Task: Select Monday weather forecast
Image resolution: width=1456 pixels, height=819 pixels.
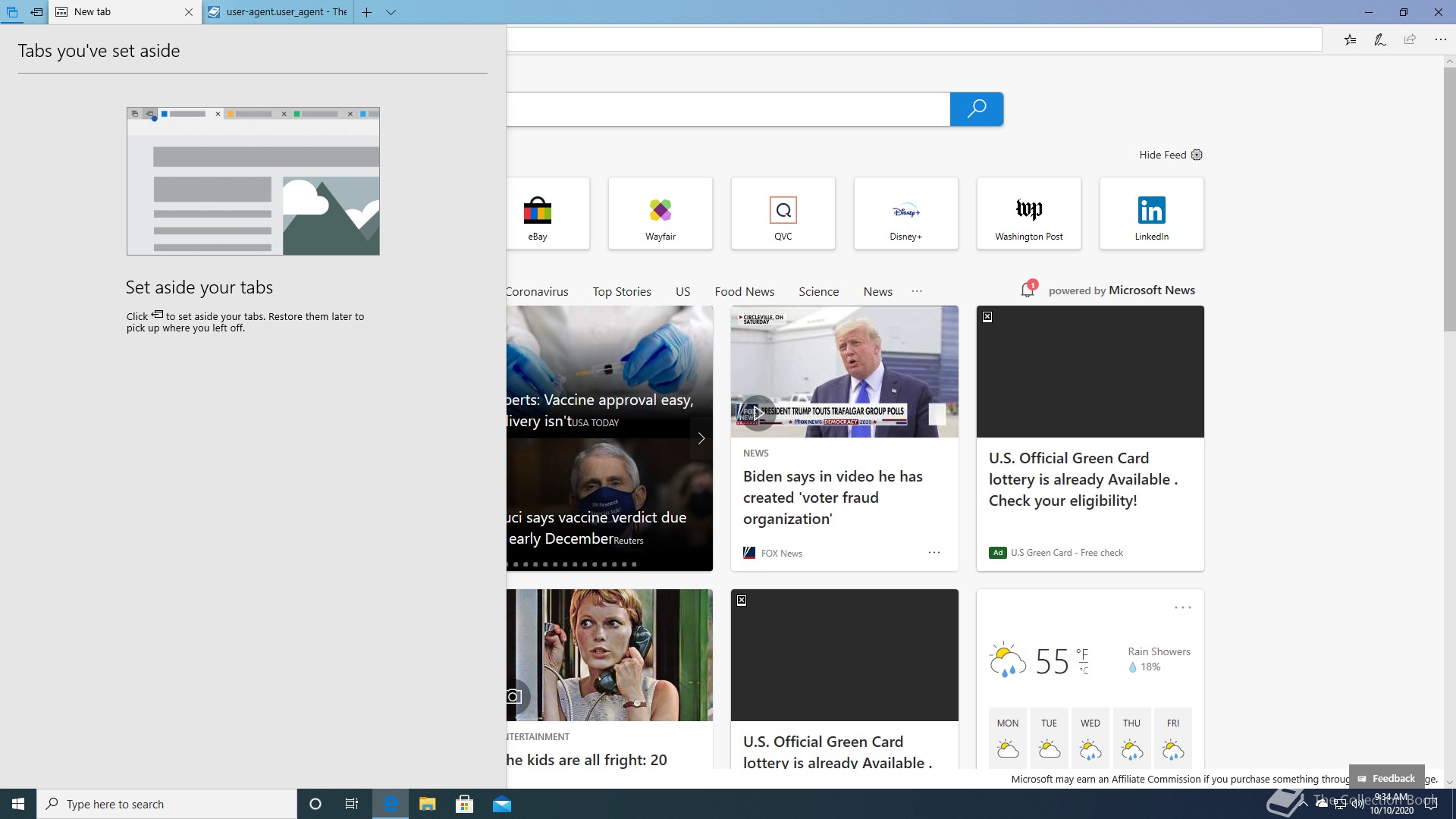Action: click(1008, 737)
